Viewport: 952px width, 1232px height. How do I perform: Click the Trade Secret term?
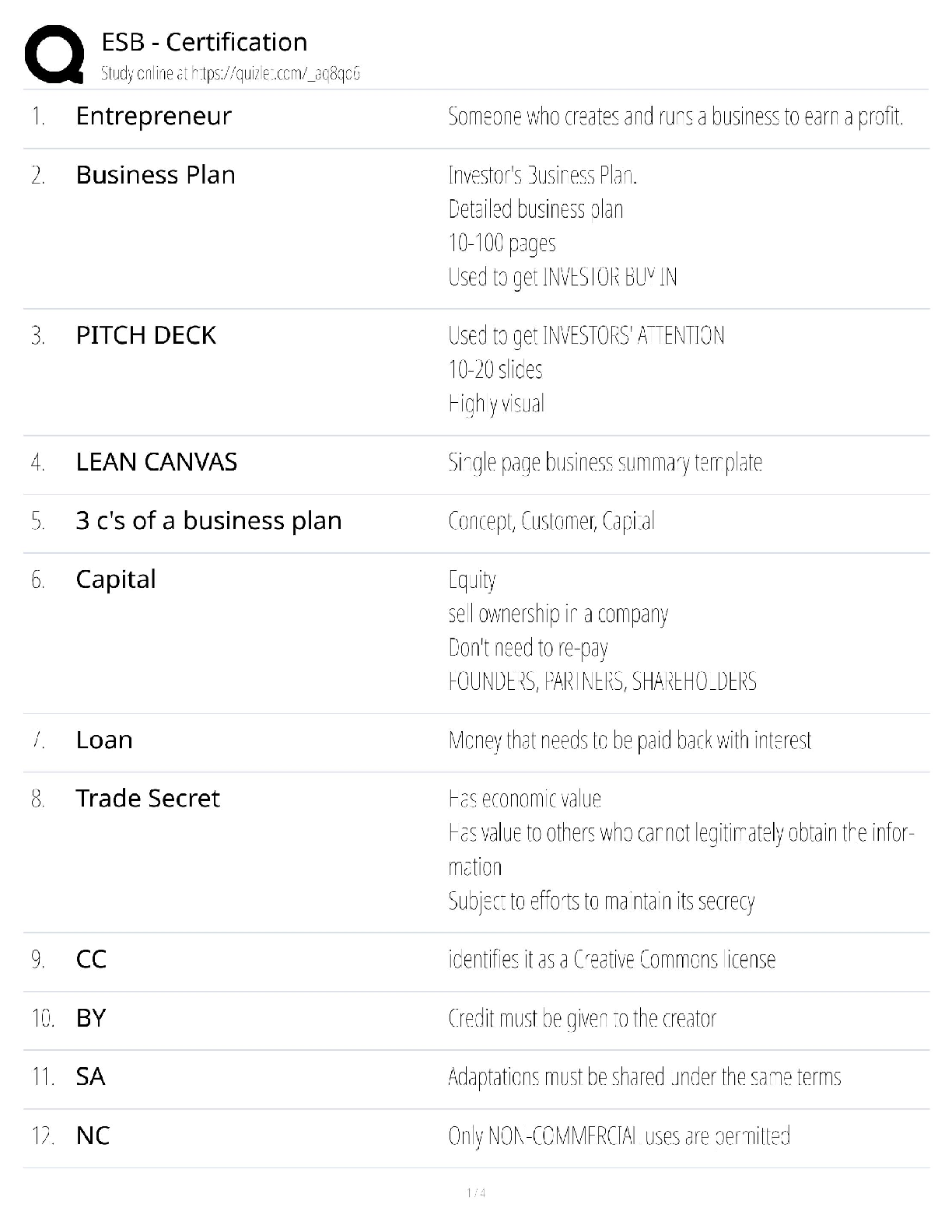(x=148, y=798)
